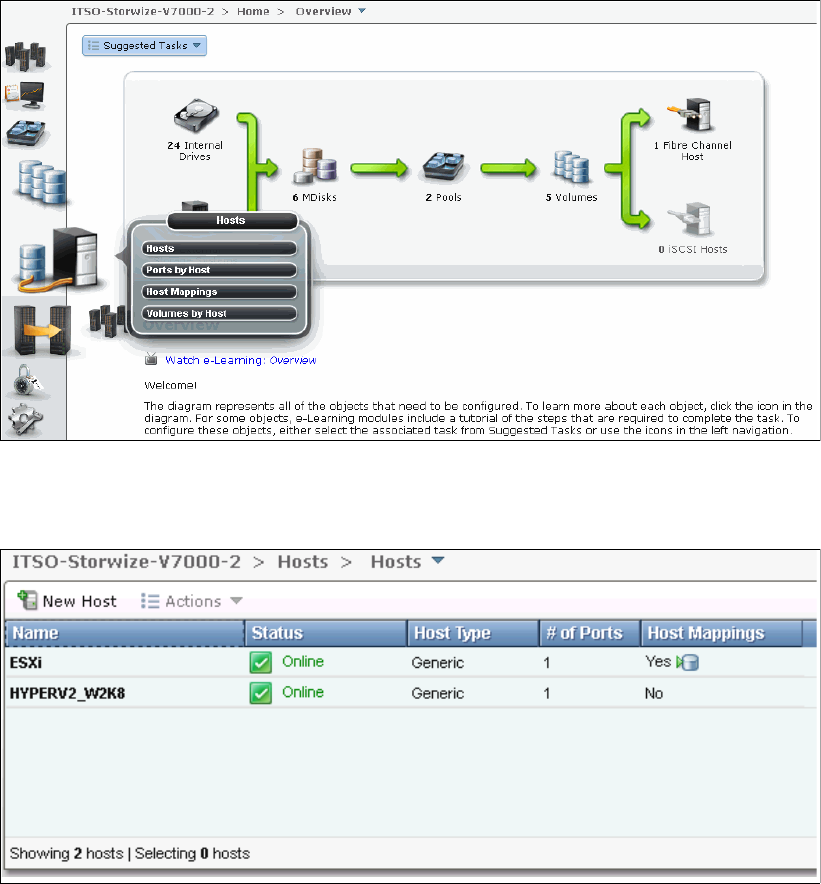Open the Monitoring icon in left navigation
This screenshot has width=821, height=884.
tap(27, 97)
